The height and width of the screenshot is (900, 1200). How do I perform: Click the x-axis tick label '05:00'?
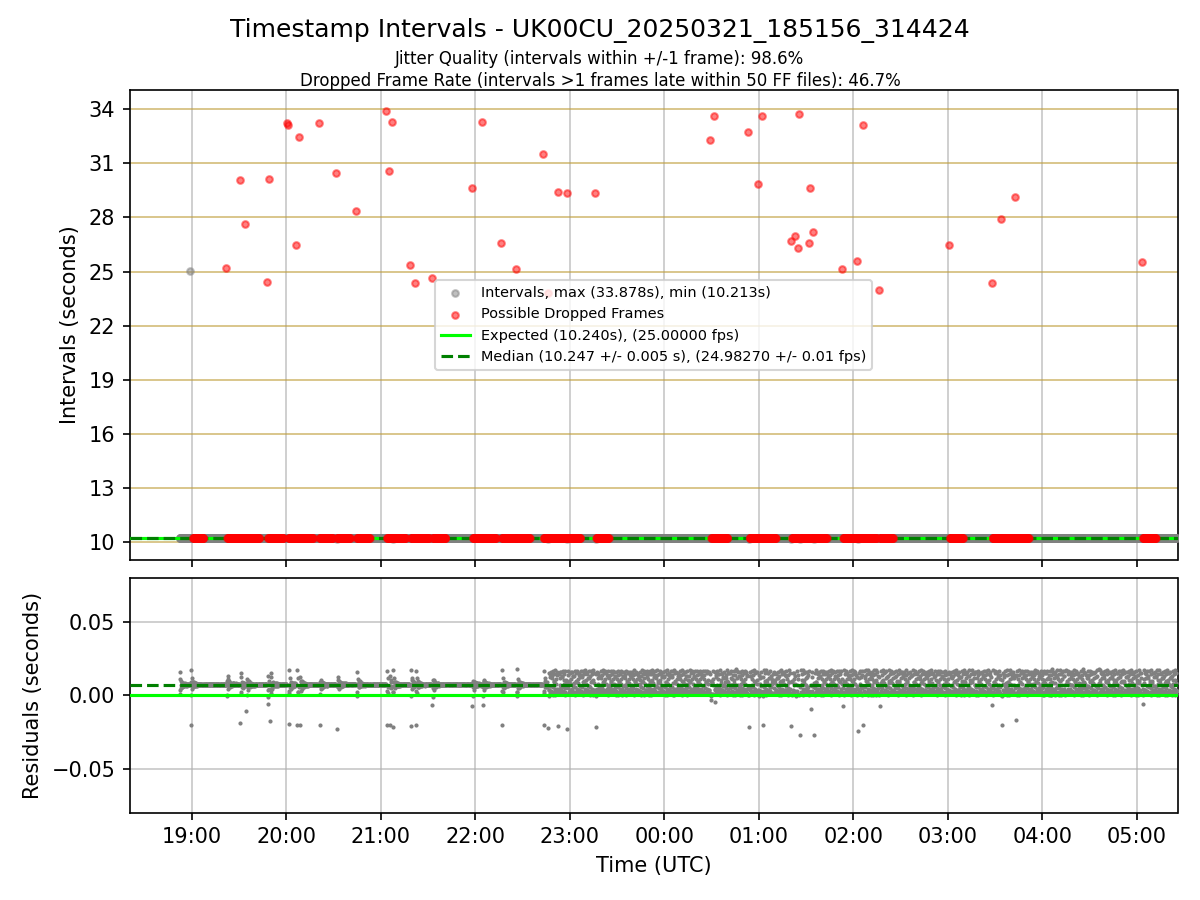(1136, 835)
